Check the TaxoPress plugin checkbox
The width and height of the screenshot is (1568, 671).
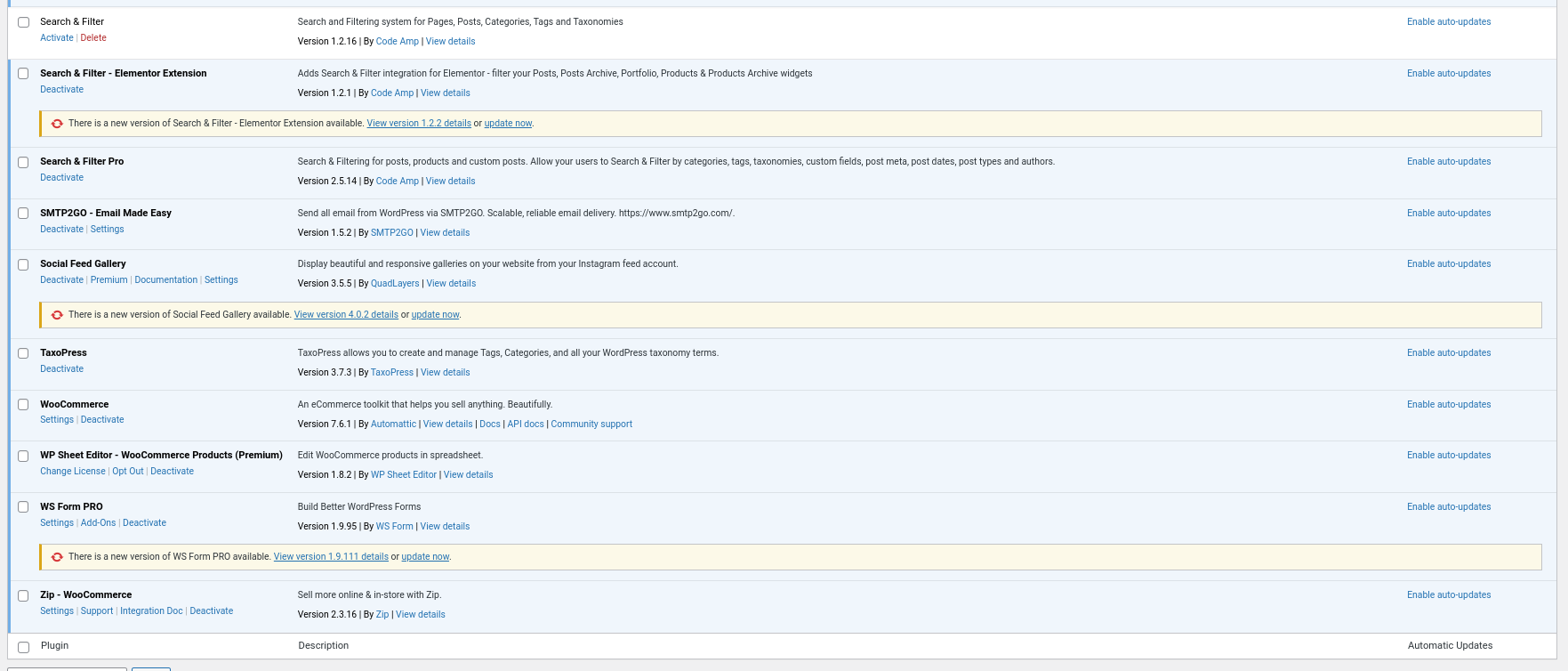[24, 353]
